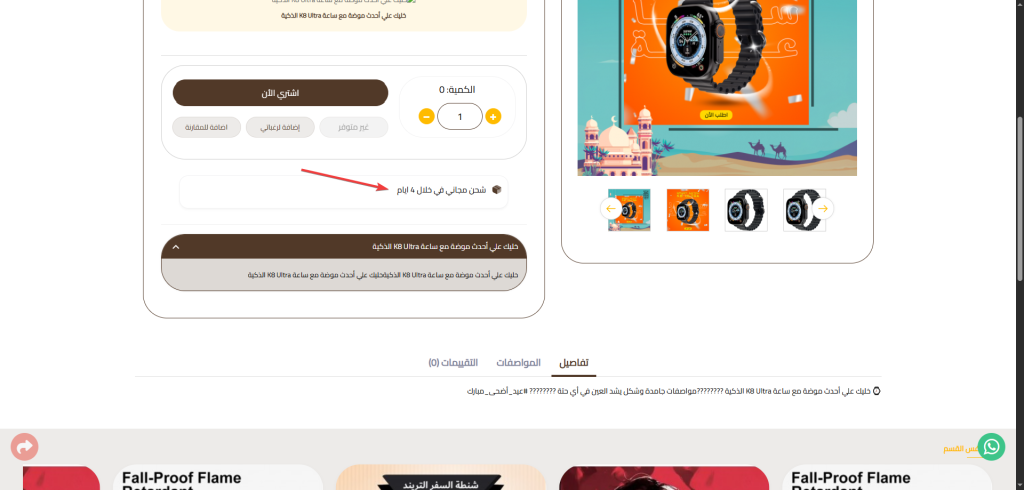Select the orange background watch thumbnail

(x=688, y=210)
